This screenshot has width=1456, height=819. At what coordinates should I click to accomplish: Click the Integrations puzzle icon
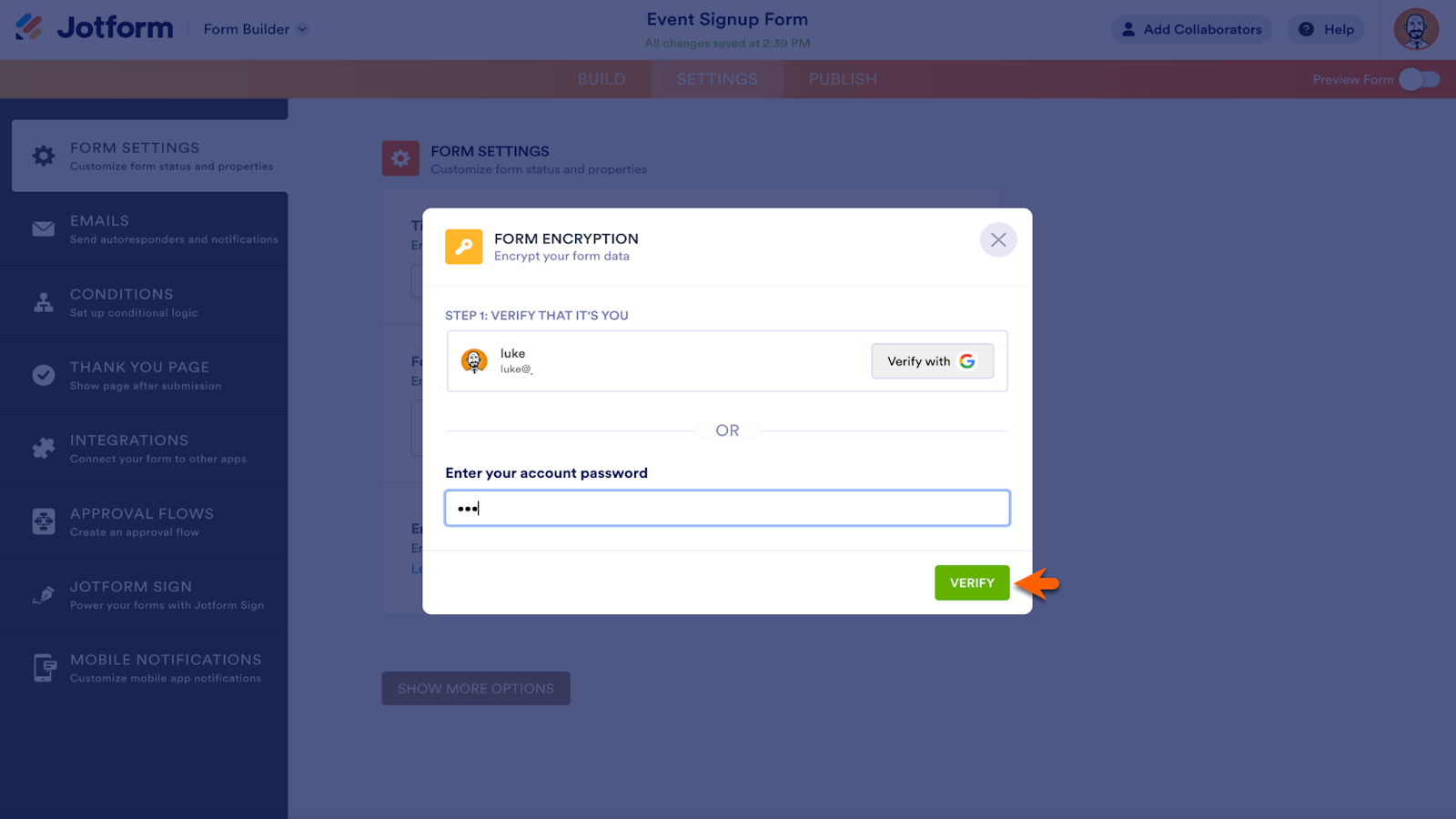coord(44,449)
